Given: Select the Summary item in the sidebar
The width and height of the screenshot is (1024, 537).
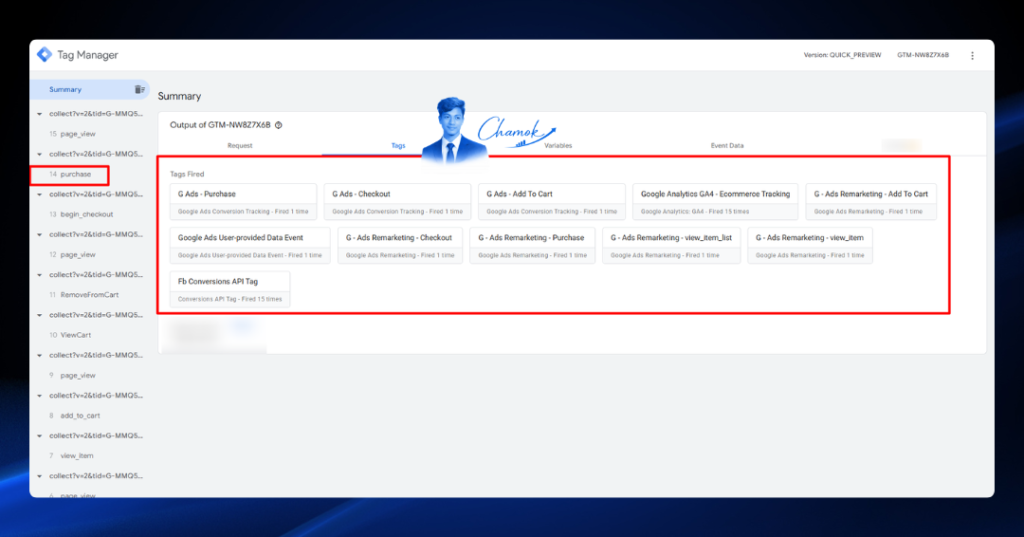Looking at the screenshot, I should (x=89, y=90).
